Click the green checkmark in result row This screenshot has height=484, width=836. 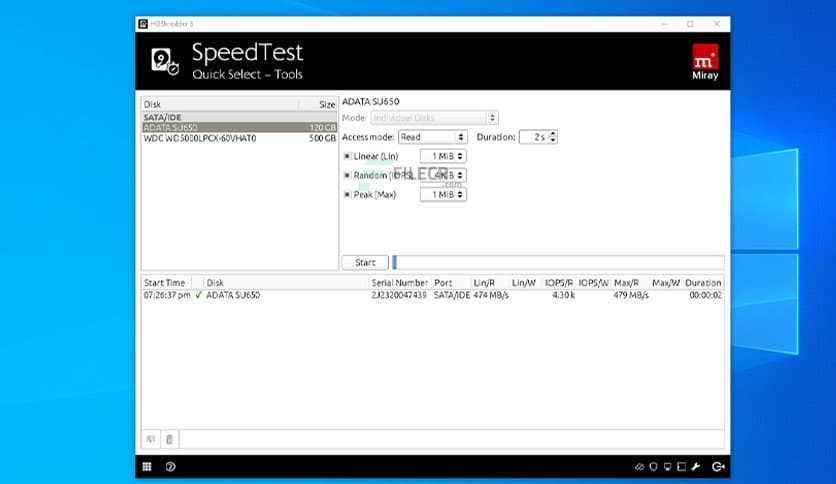(x=199, y=295)
